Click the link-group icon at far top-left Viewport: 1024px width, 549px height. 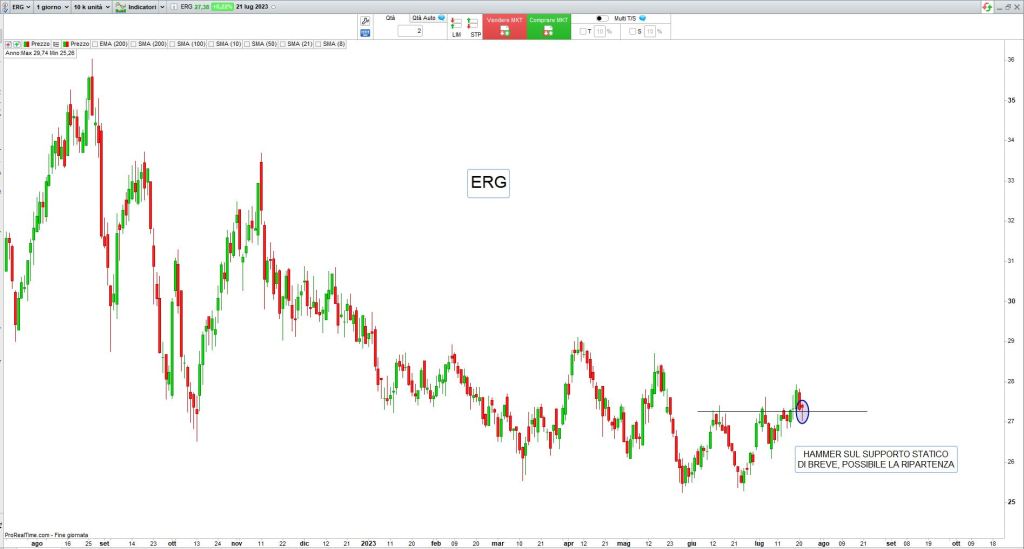click(5, 7)
